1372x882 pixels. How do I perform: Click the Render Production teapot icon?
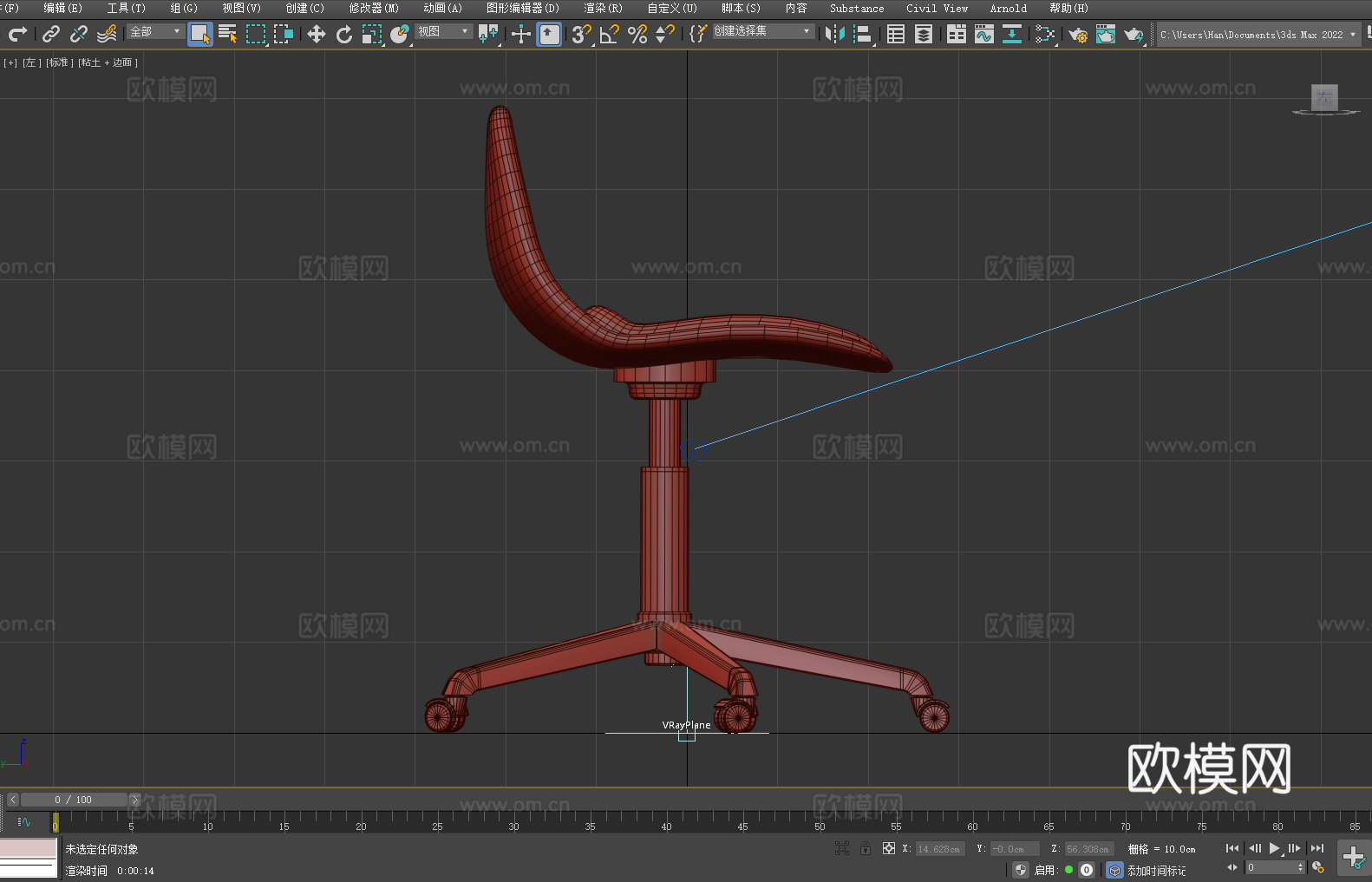[1134, 34]
